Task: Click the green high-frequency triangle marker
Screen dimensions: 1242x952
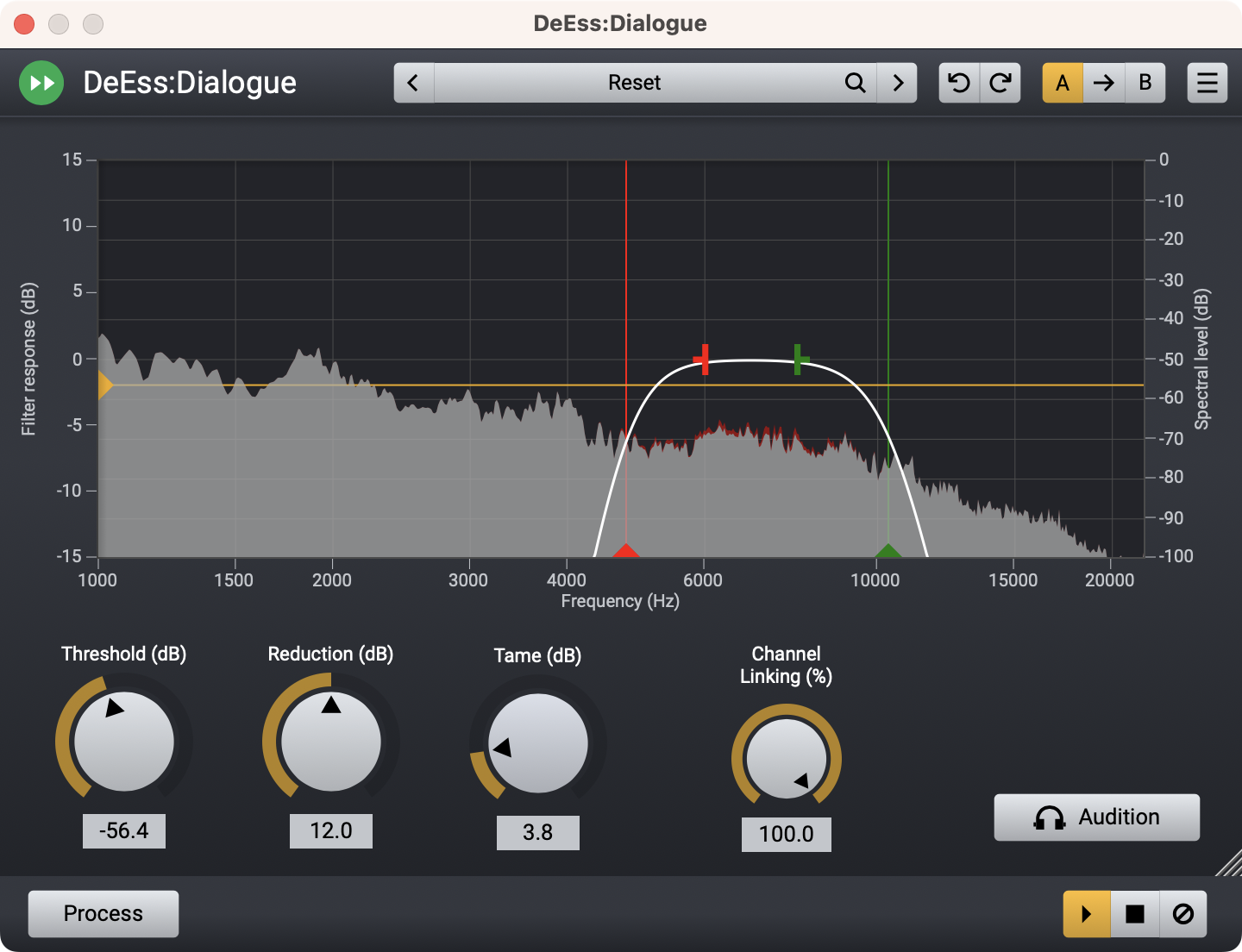Action: pos(888,550)
